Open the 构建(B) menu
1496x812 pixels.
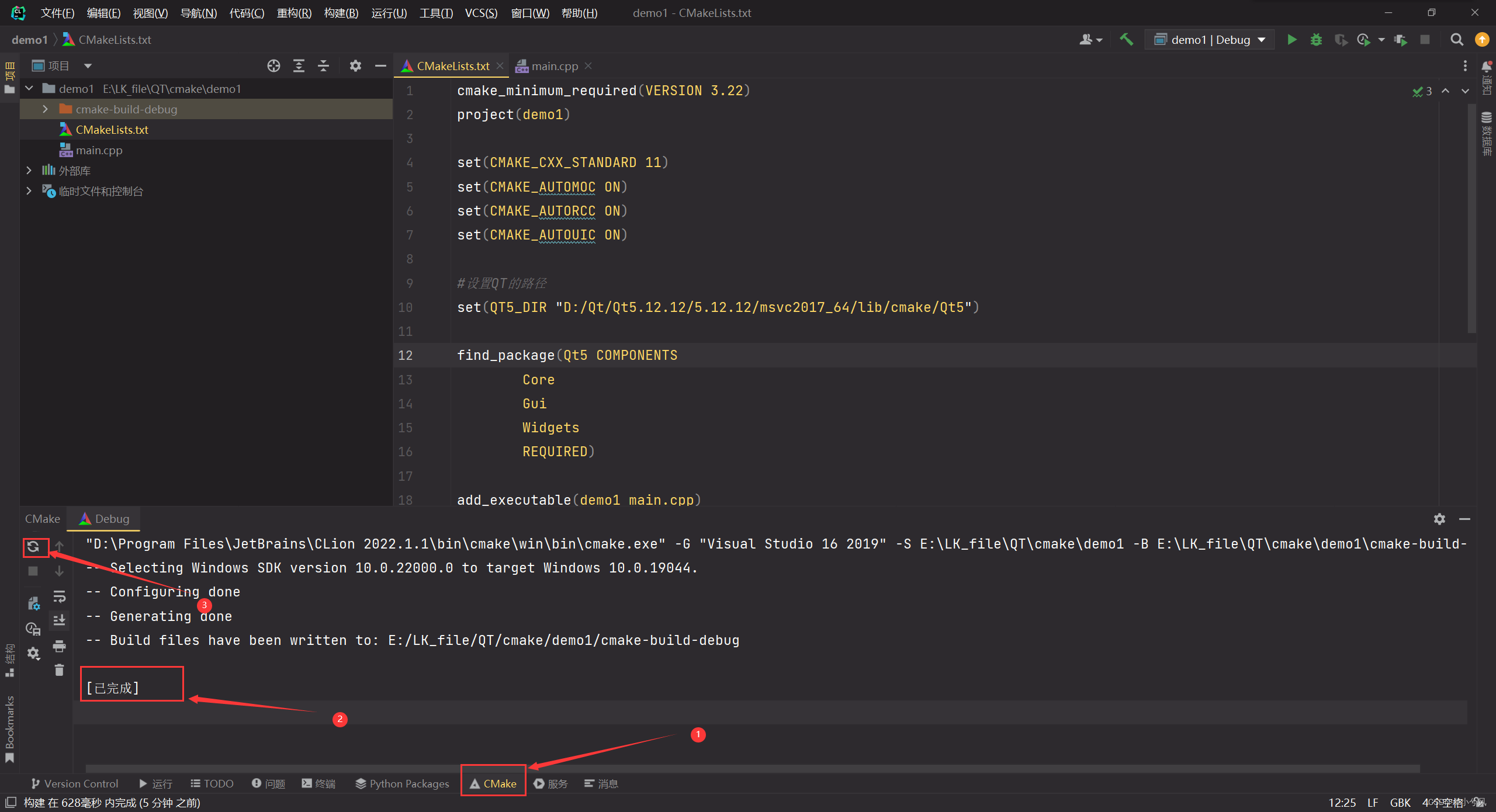tap(341, 13)
